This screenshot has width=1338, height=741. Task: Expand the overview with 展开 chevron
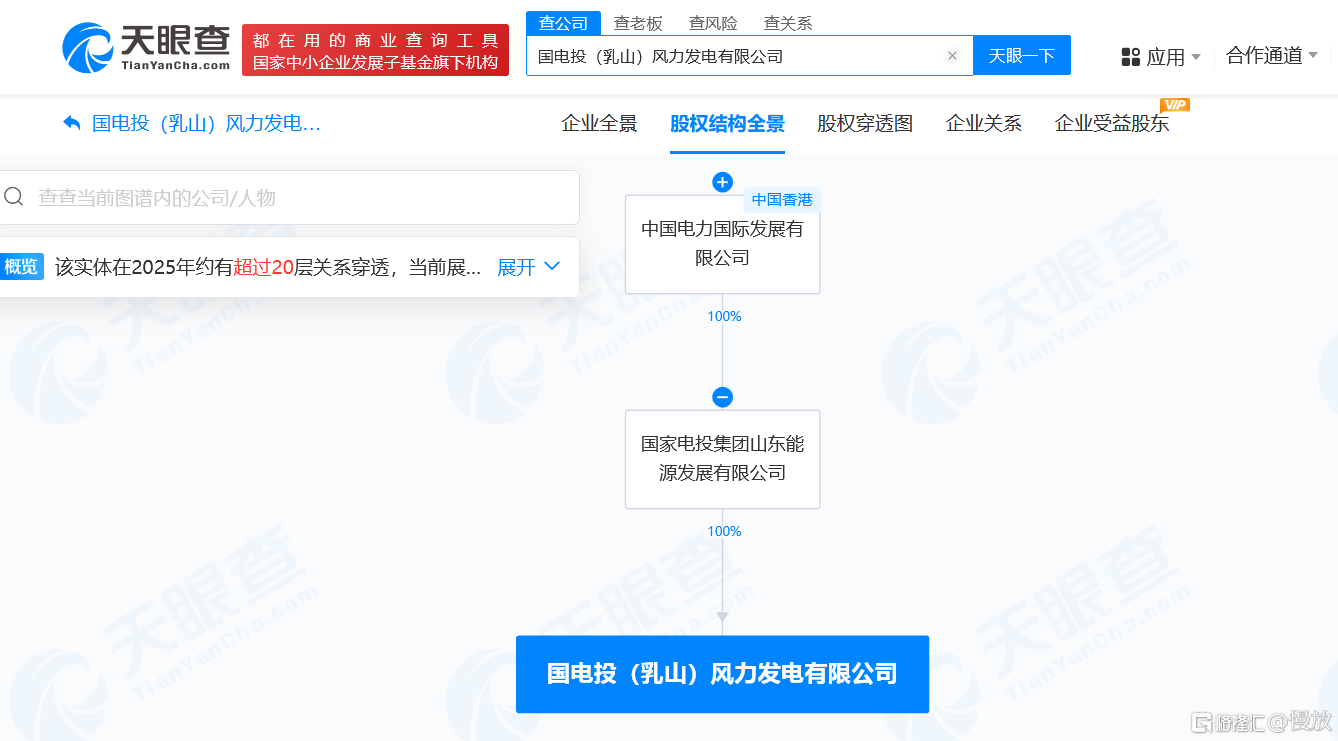tap(529, 267)
